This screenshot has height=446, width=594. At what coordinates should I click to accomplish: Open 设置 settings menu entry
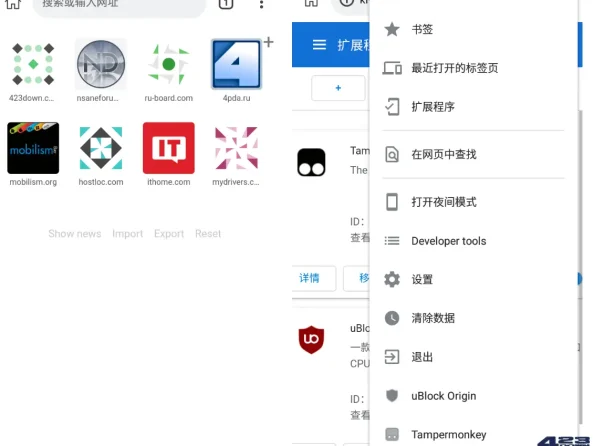coord(474,280)
